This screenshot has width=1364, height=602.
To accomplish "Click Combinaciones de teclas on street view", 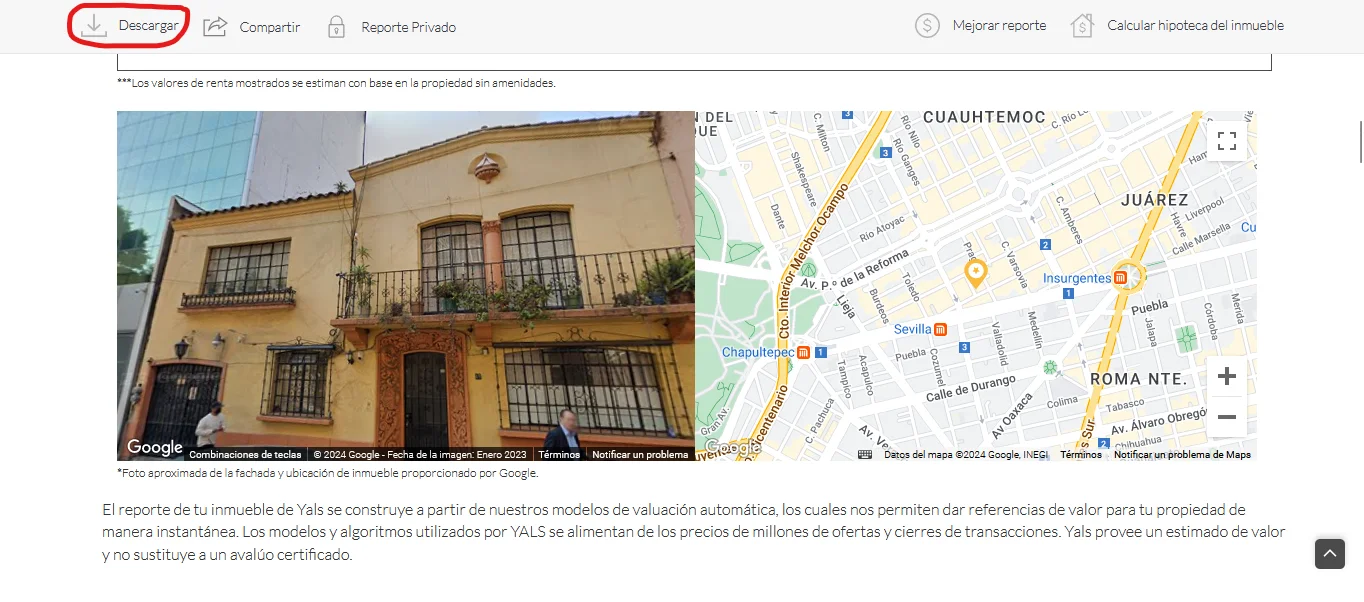I will pyautogui.click(x=245, y=455).
